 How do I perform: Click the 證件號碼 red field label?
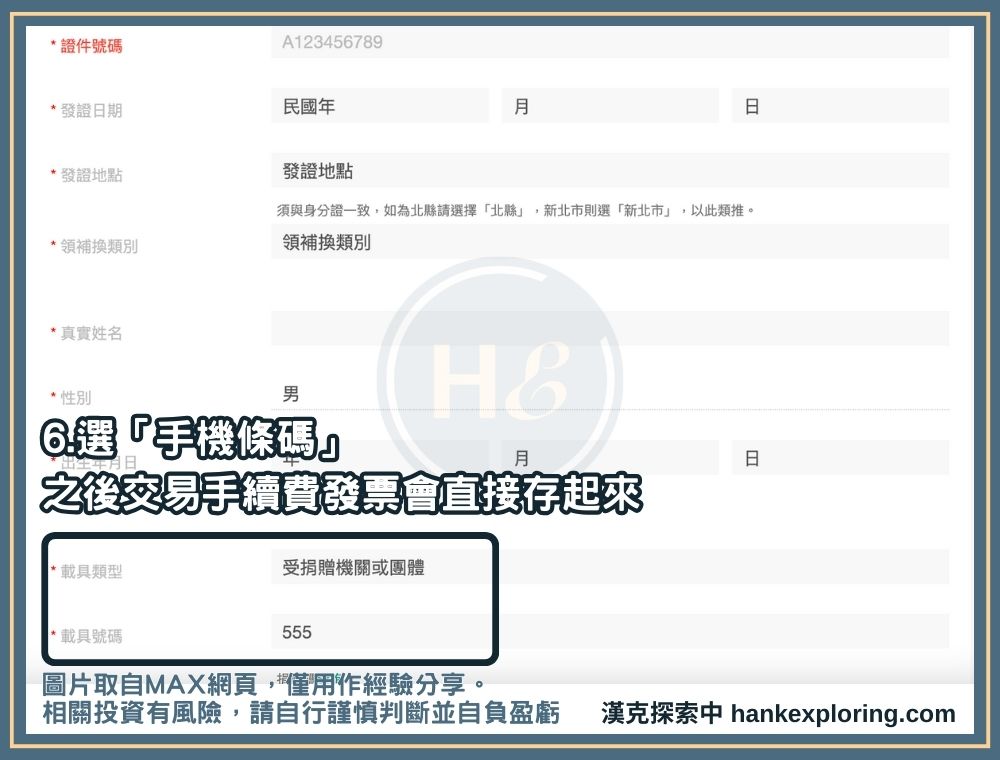click(91, 46)
